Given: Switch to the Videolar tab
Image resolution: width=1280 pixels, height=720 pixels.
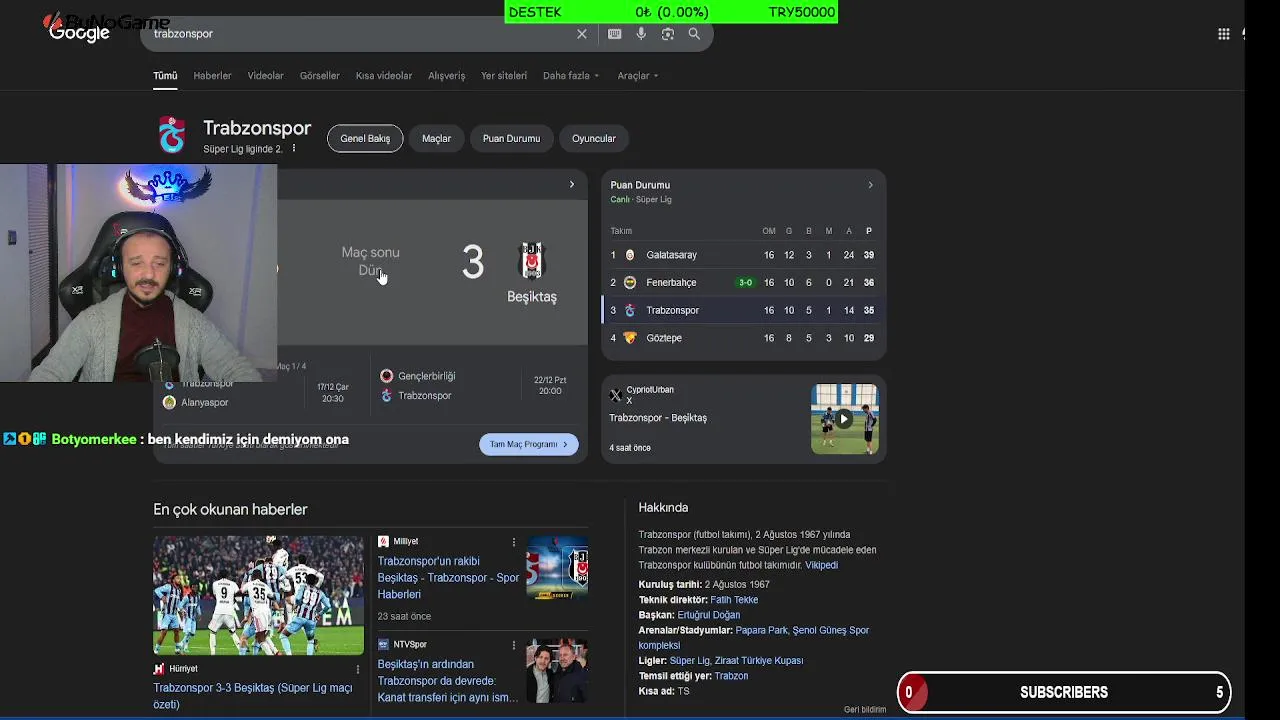Looking at the screenshot, I should coord(266,76).
